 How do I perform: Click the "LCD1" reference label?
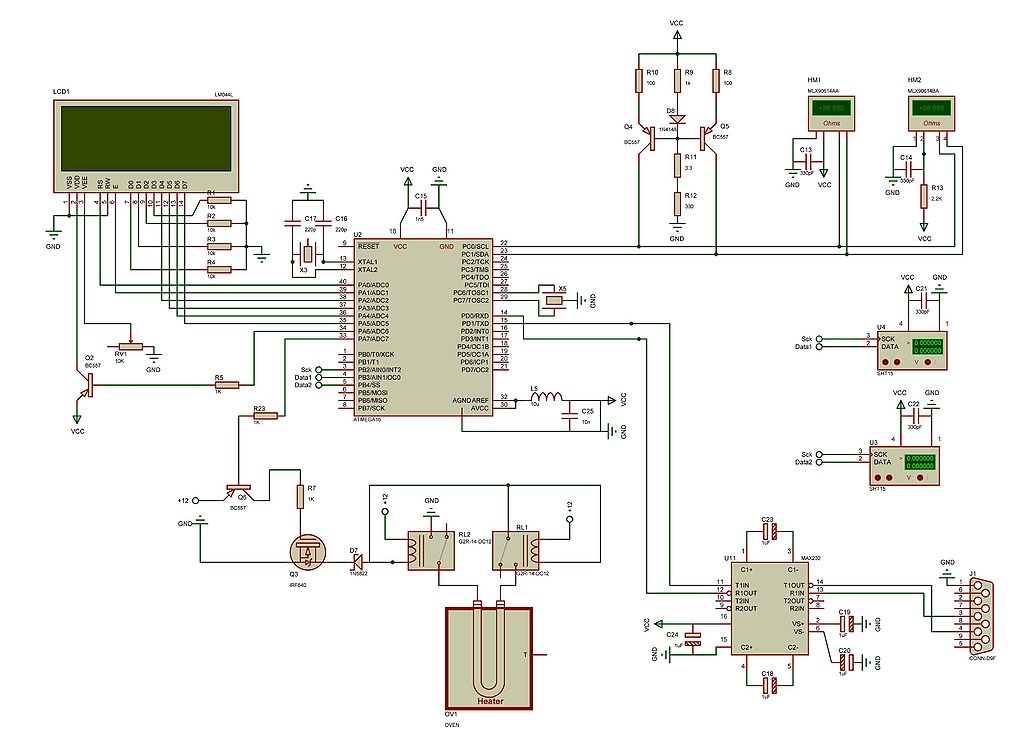pos(61,91)
